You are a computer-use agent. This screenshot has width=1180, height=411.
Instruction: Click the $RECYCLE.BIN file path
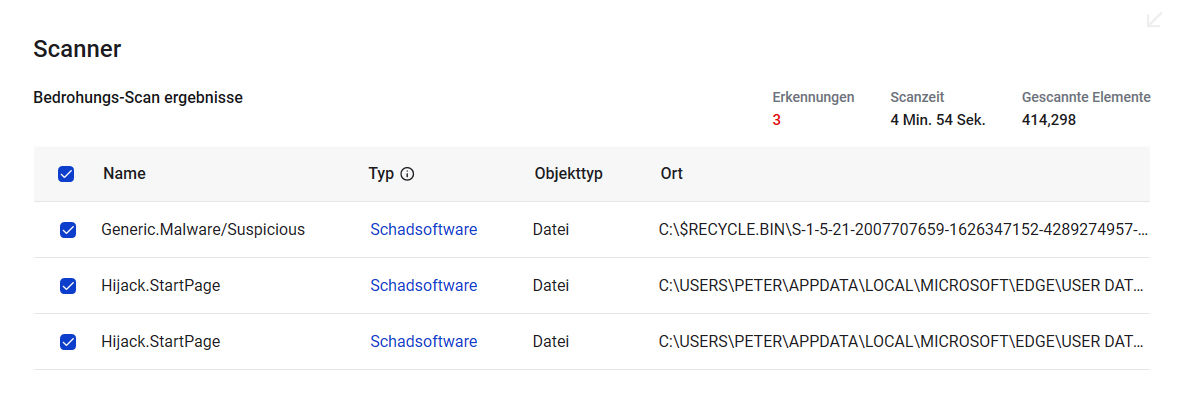pyautogui.click(x=902, y=229)
